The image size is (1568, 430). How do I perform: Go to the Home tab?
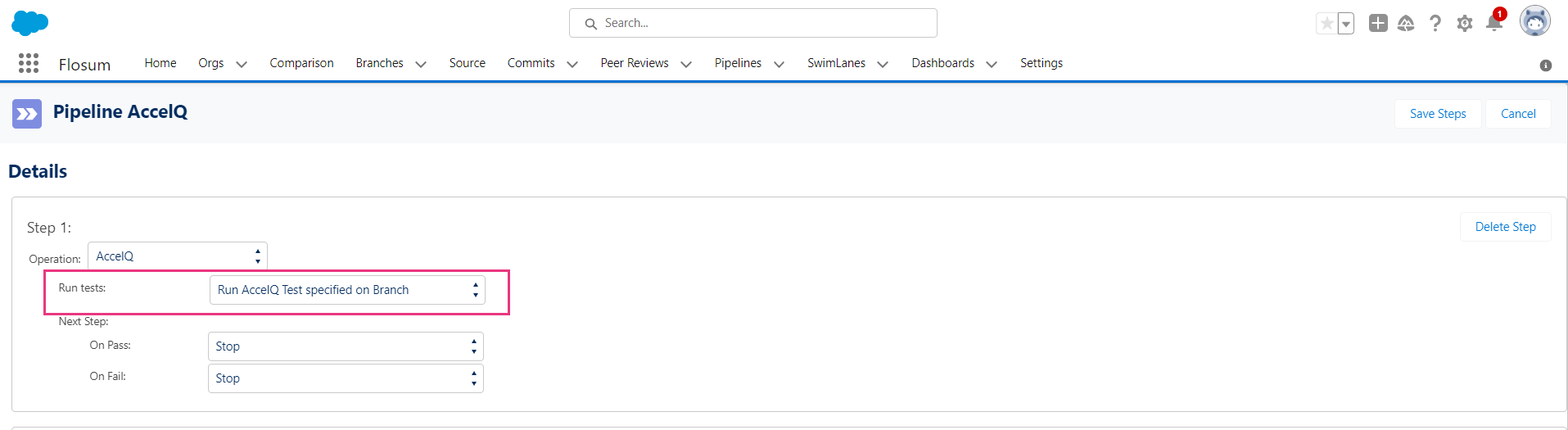point(160,63)
